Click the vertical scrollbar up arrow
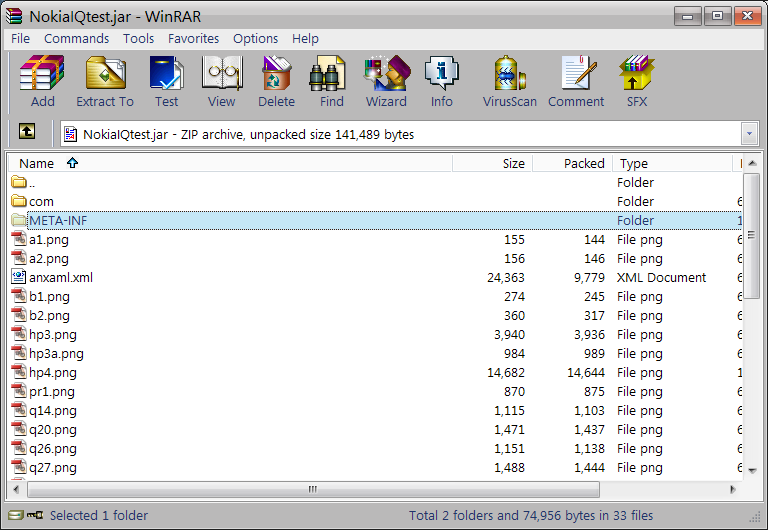The height and width of the screenshot is (530, 768). [752, 163]
